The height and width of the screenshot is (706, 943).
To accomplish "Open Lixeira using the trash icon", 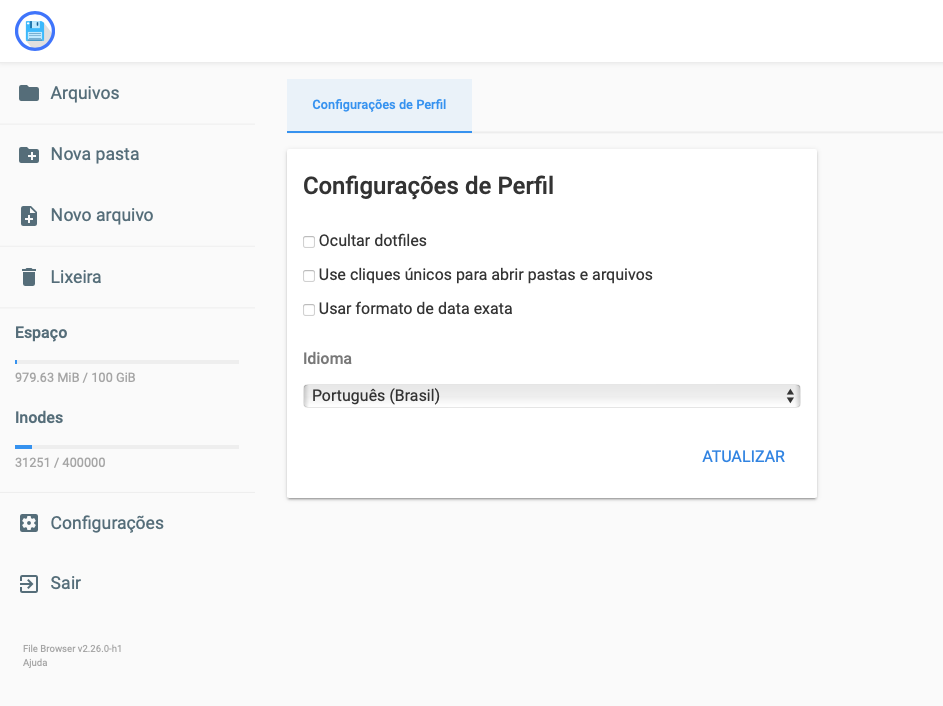I will click(28, 277).
